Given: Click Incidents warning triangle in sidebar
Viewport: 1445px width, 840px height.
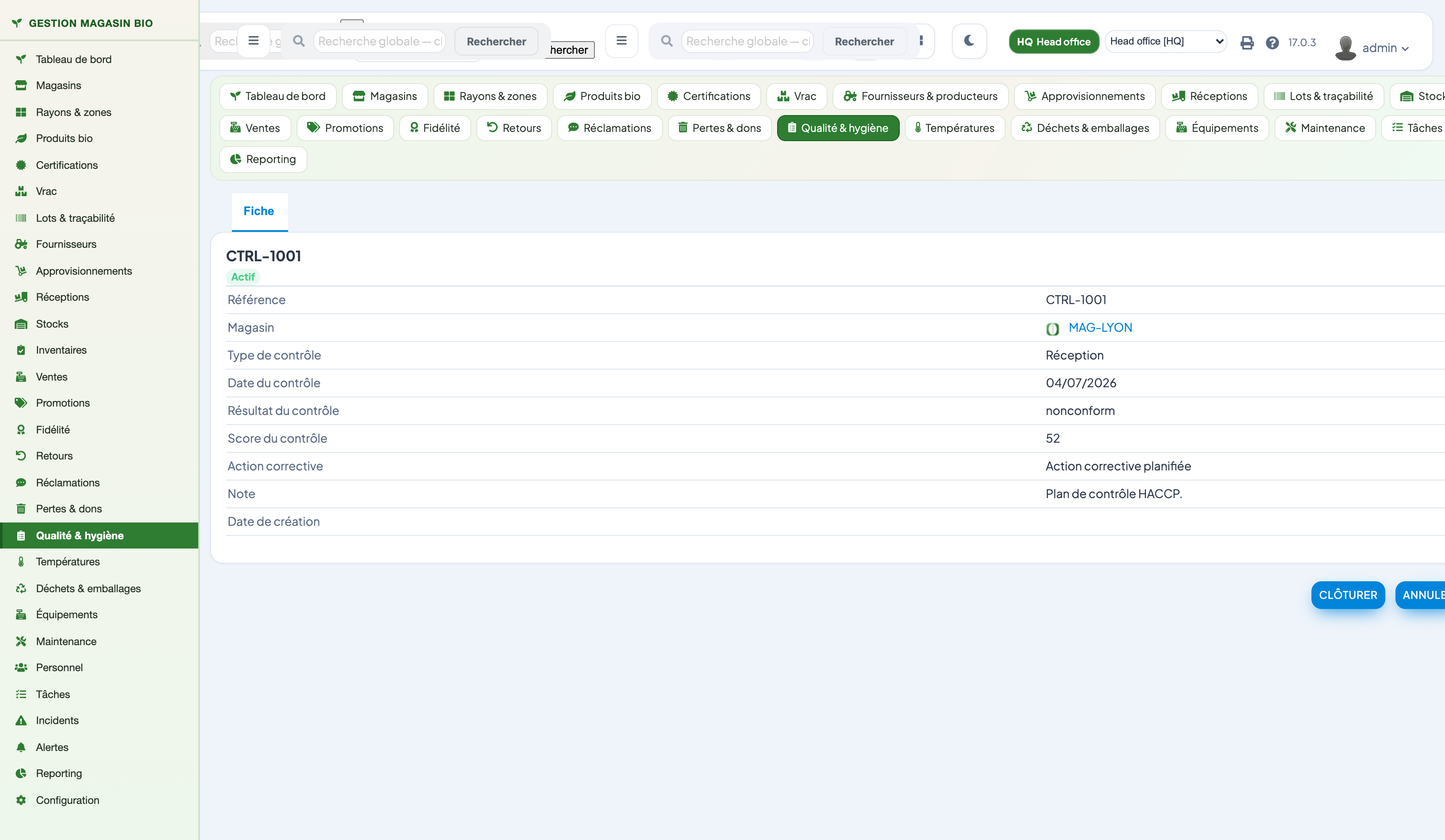Looking at the screenshot, I should (x=20, y=721).
